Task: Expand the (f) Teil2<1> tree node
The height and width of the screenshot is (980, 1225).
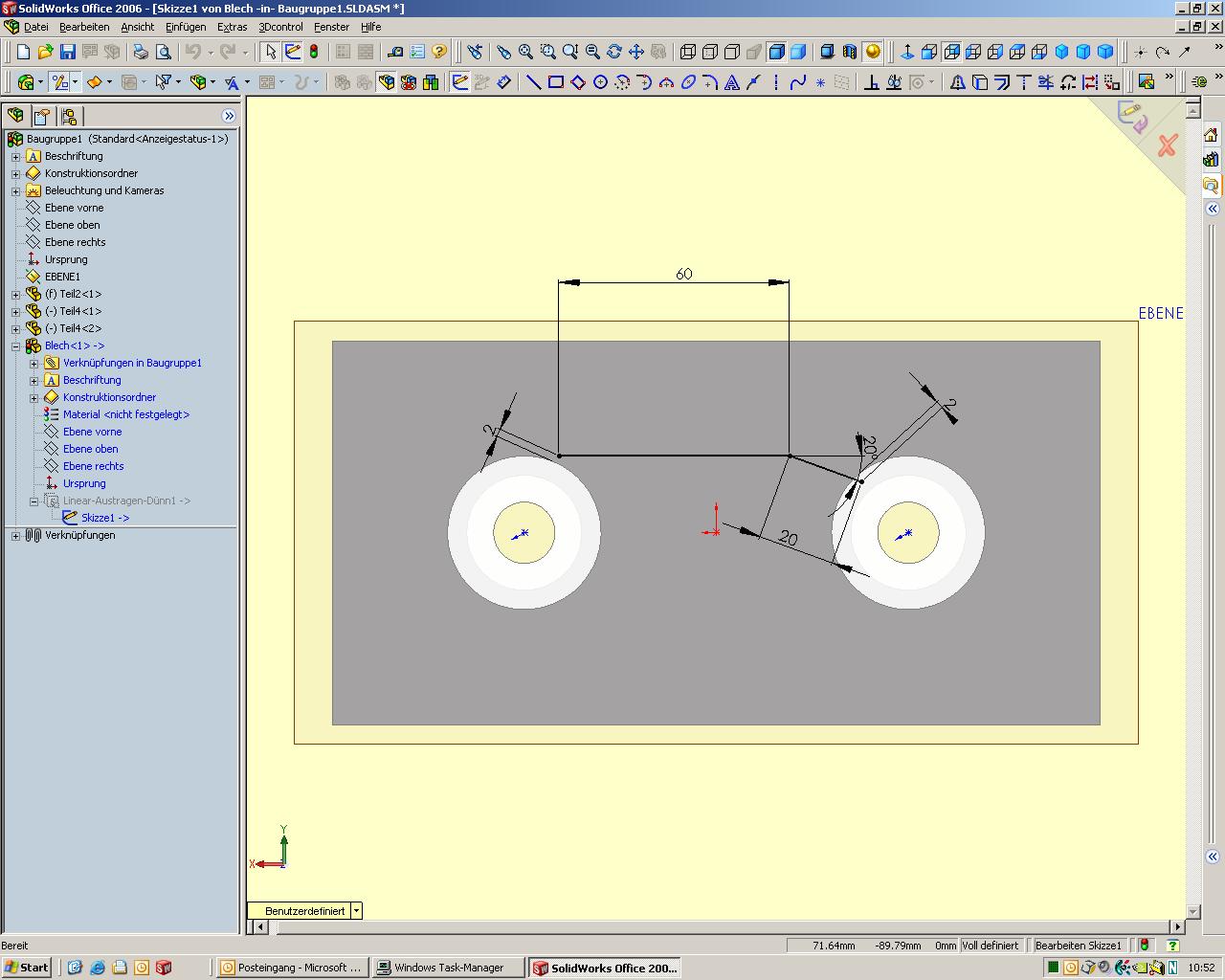Action: pyautogui.click(x=15, y=294)
